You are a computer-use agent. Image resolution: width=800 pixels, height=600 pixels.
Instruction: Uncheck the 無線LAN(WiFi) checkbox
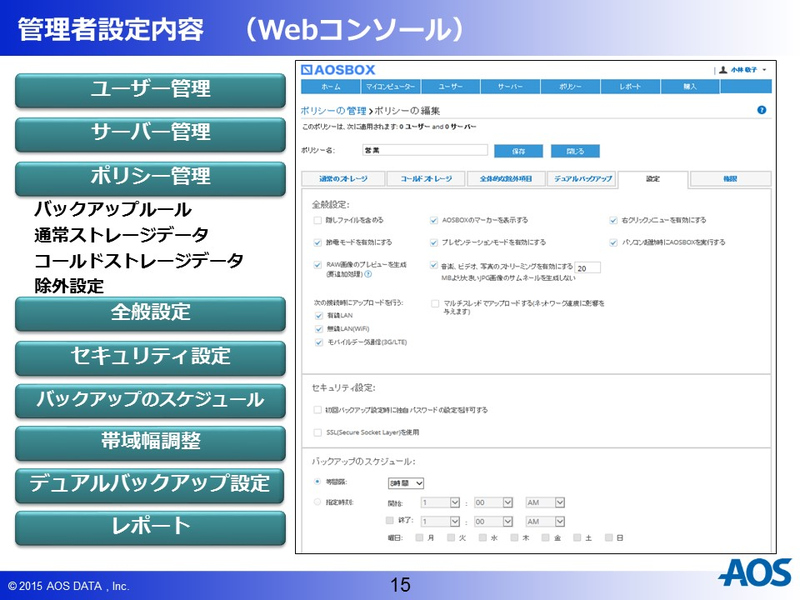pyautogui.click(x=317, y=328)
